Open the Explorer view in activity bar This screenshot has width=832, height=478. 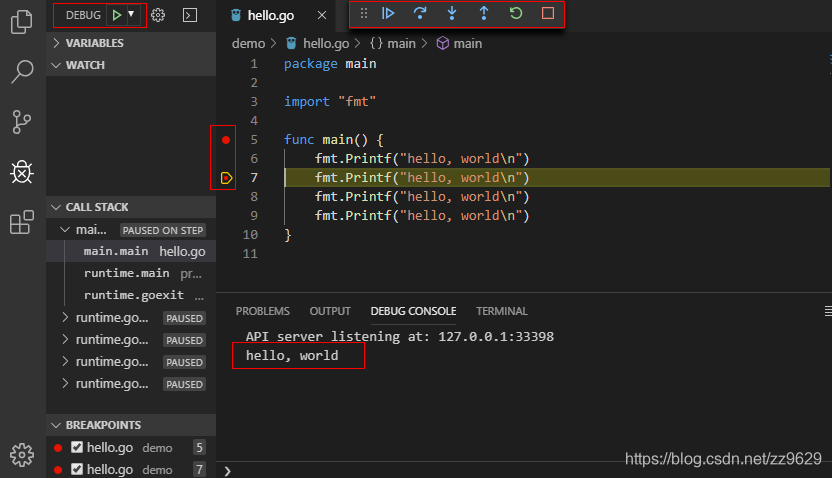pyautogui.click(x=22, y=22)
